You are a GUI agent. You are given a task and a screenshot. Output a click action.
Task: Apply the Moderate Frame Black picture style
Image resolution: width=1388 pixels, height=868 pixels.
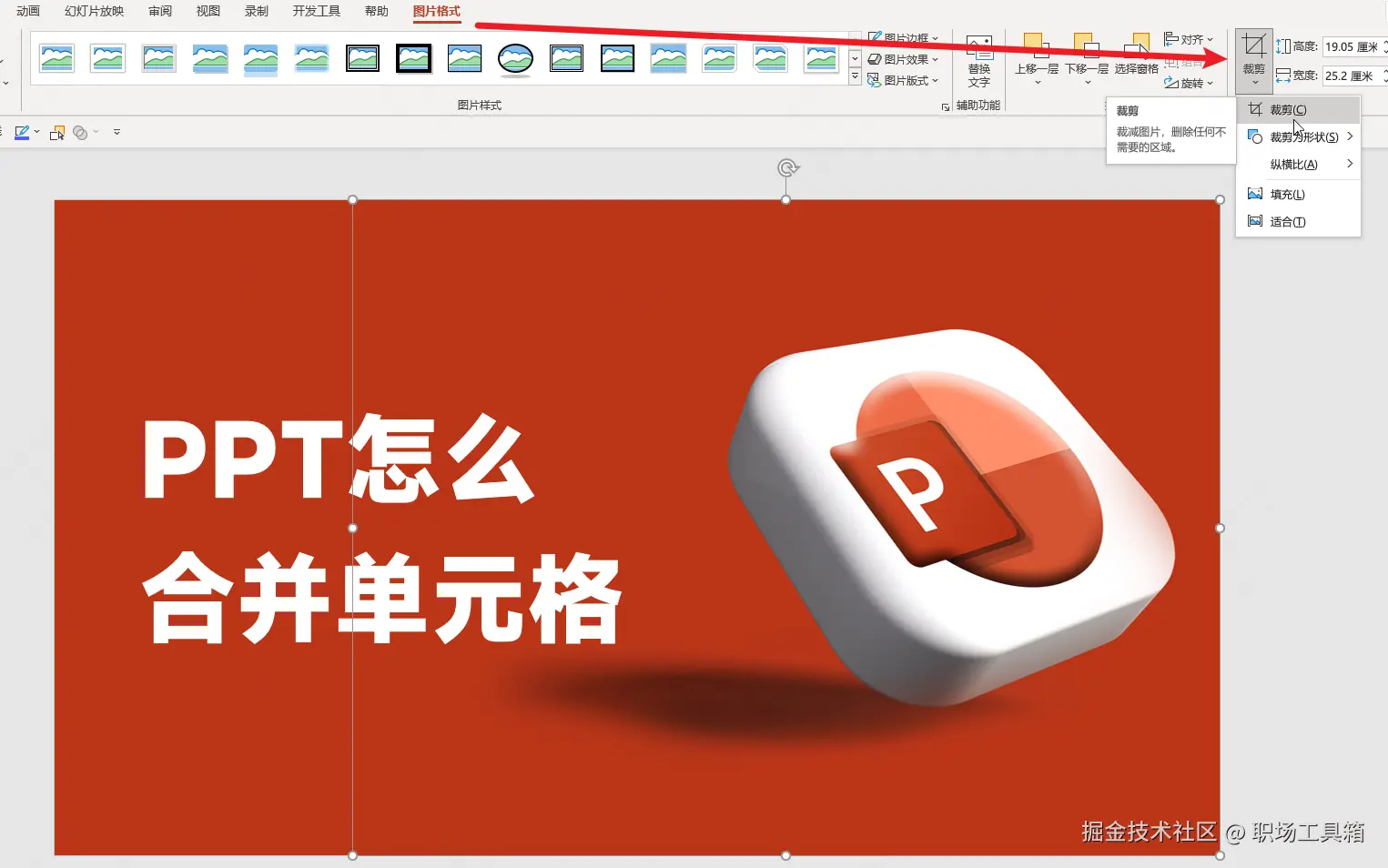click(617, 59)
